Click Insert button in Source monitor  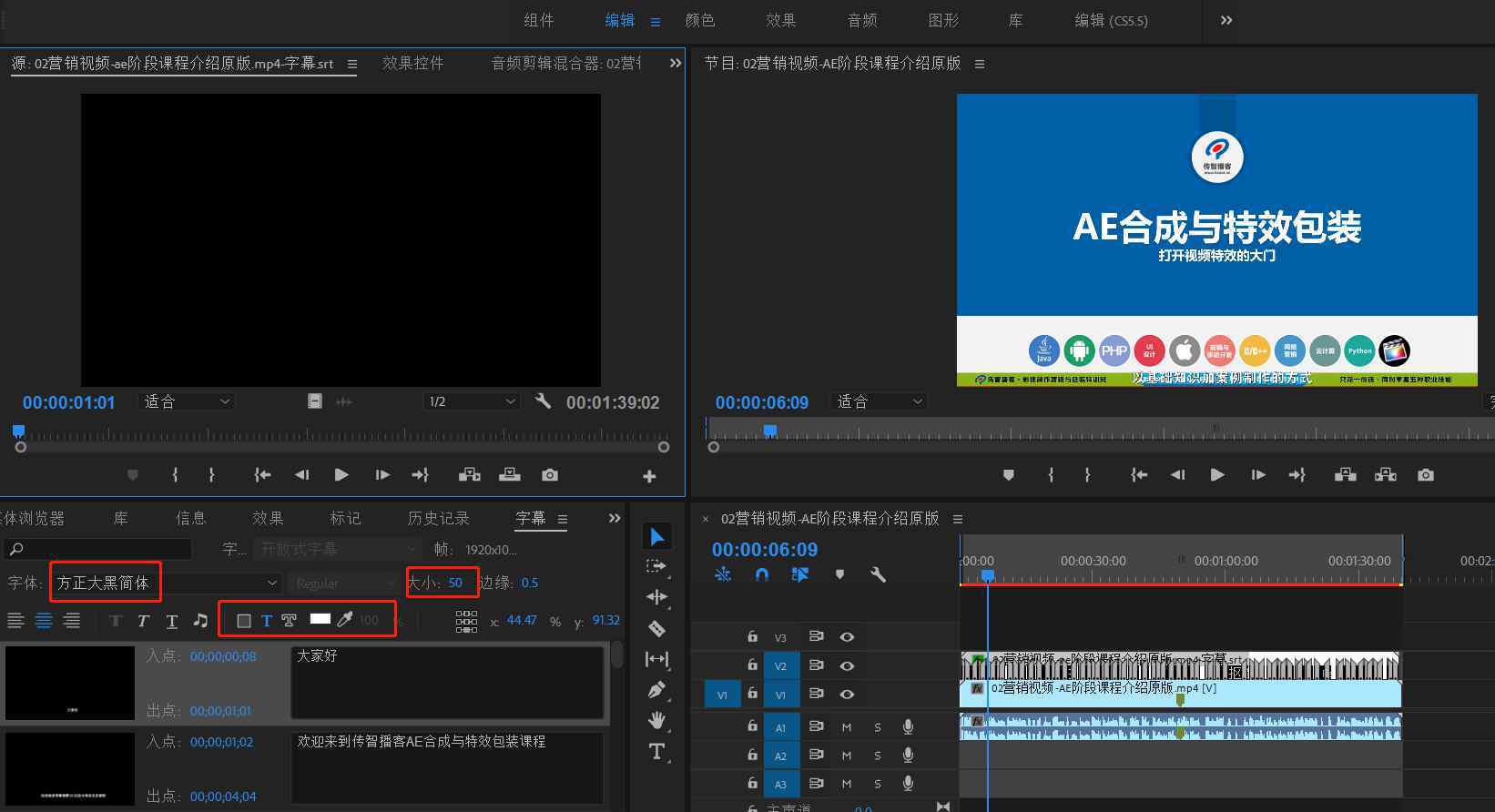470,475
